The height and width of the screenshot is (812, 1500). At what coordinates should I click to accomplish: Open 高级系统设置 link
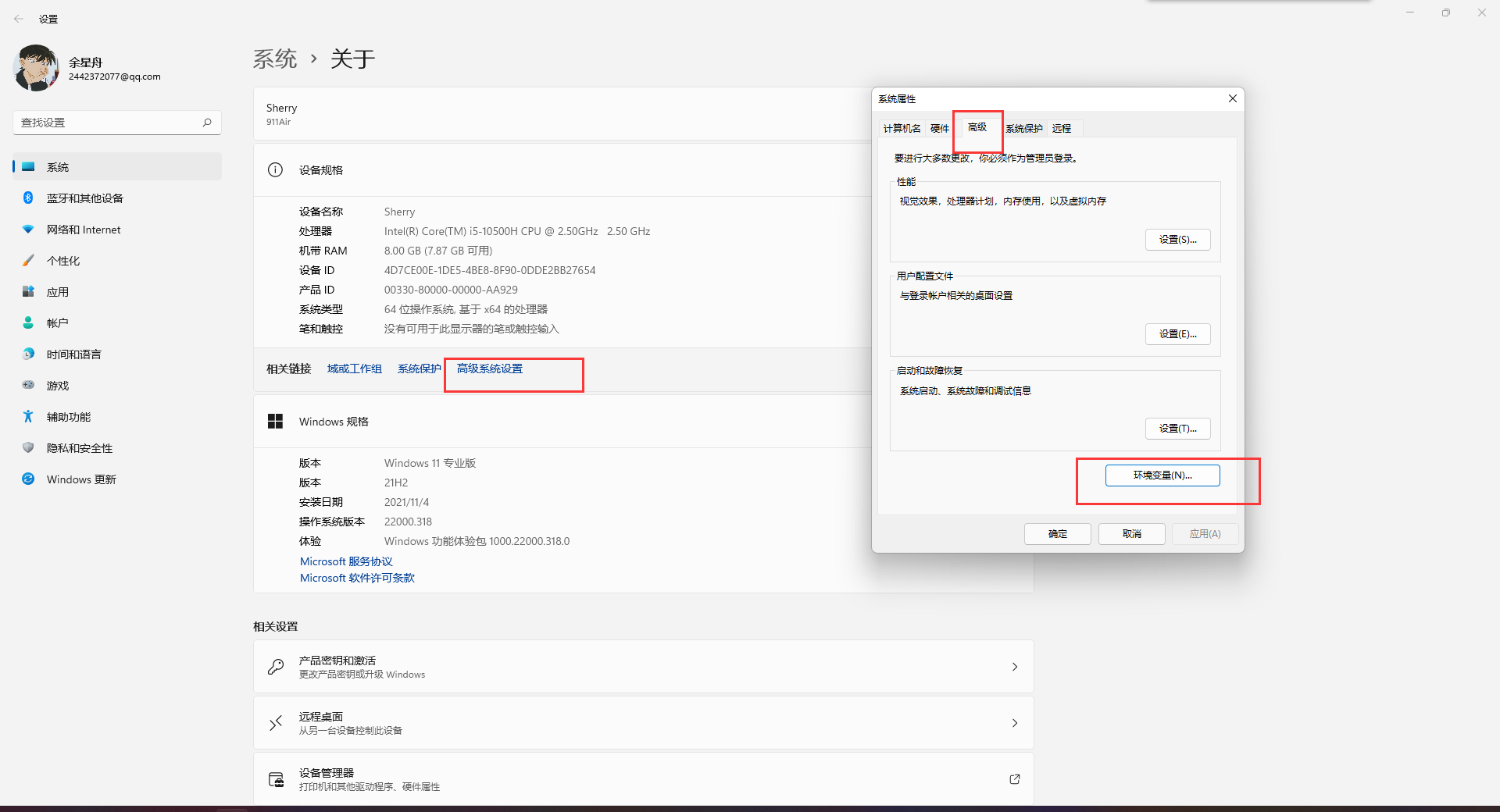(490, 369)
